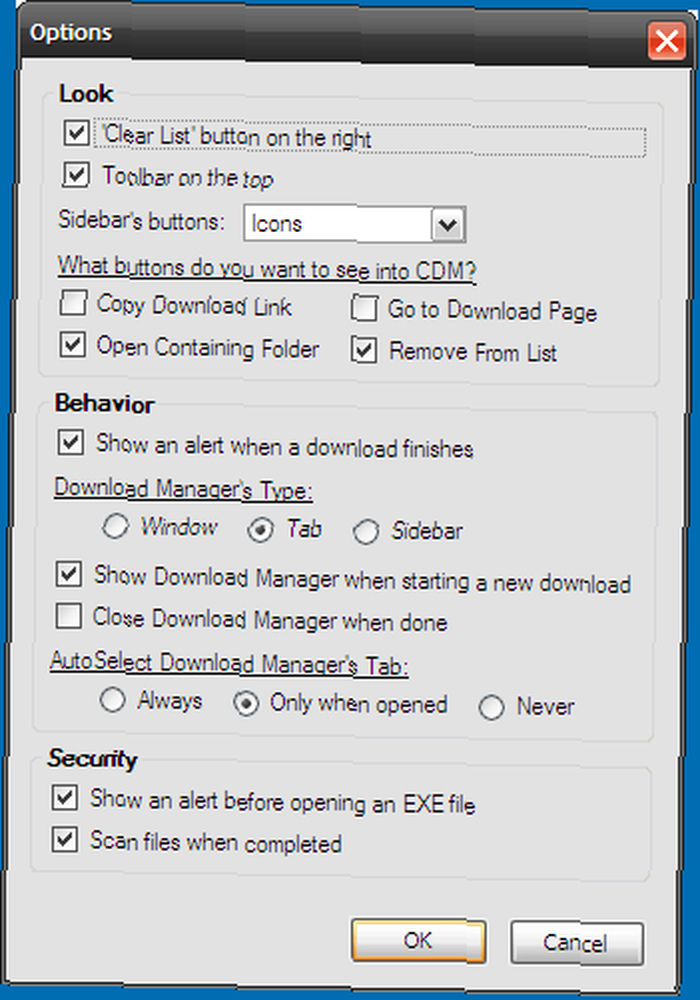Enable Close Download Manager when done
Screen dimensions: 700x1000
[x=69, y=617]
